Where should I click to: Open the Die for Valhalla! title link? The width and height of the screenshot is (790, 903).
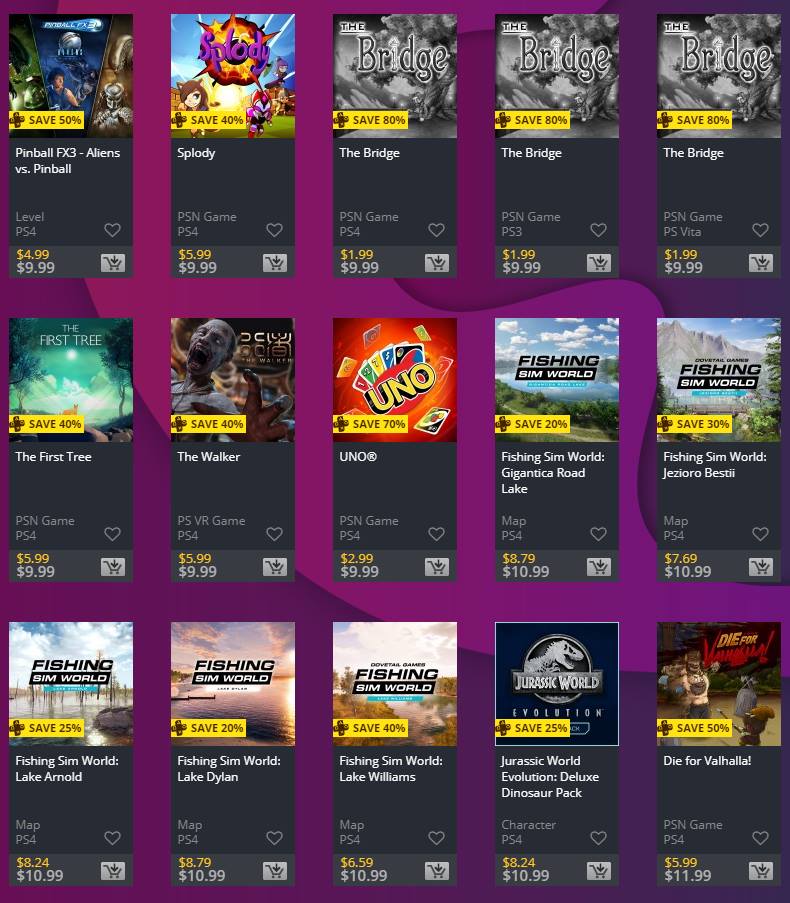point(707,761)
